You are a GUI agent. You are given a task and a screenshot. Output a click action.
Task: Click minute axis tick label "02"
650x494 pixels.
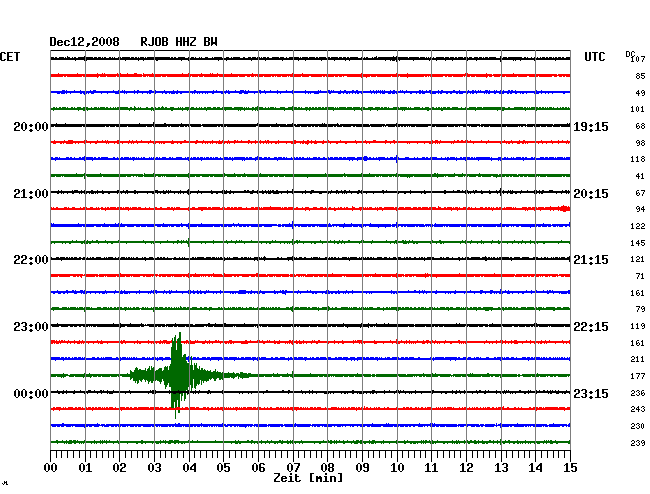tap(119, 468)
